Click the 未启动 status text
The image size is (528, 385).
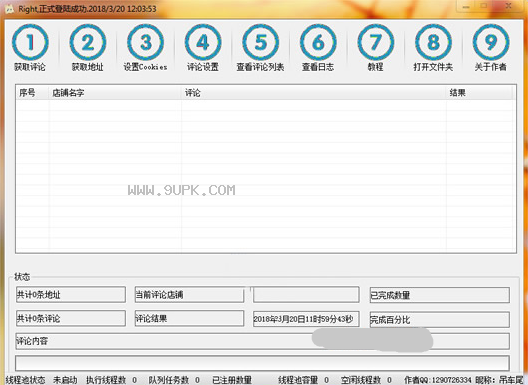pyautogui.click(x=65, y=380)
